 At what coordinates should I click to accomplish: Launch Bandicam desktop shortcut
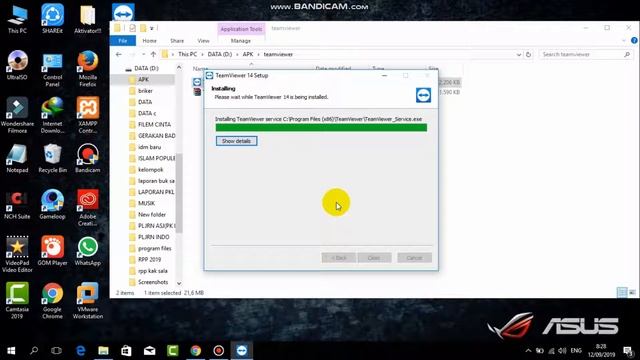point(87,158)
